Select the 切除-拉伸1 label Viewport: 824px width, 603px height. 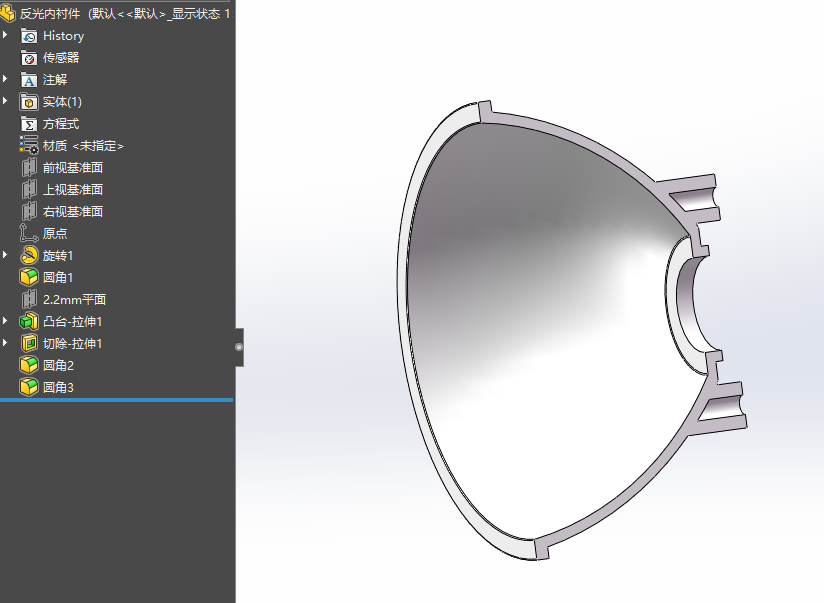(x=73, y=343)
